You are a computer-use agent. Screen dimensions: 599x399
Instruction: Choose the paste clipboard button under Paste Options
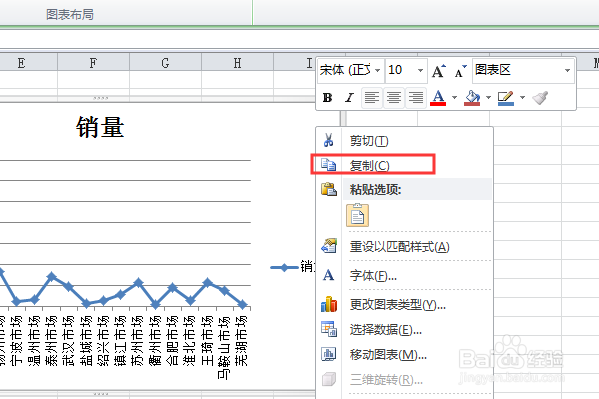[x=358, y=216]
